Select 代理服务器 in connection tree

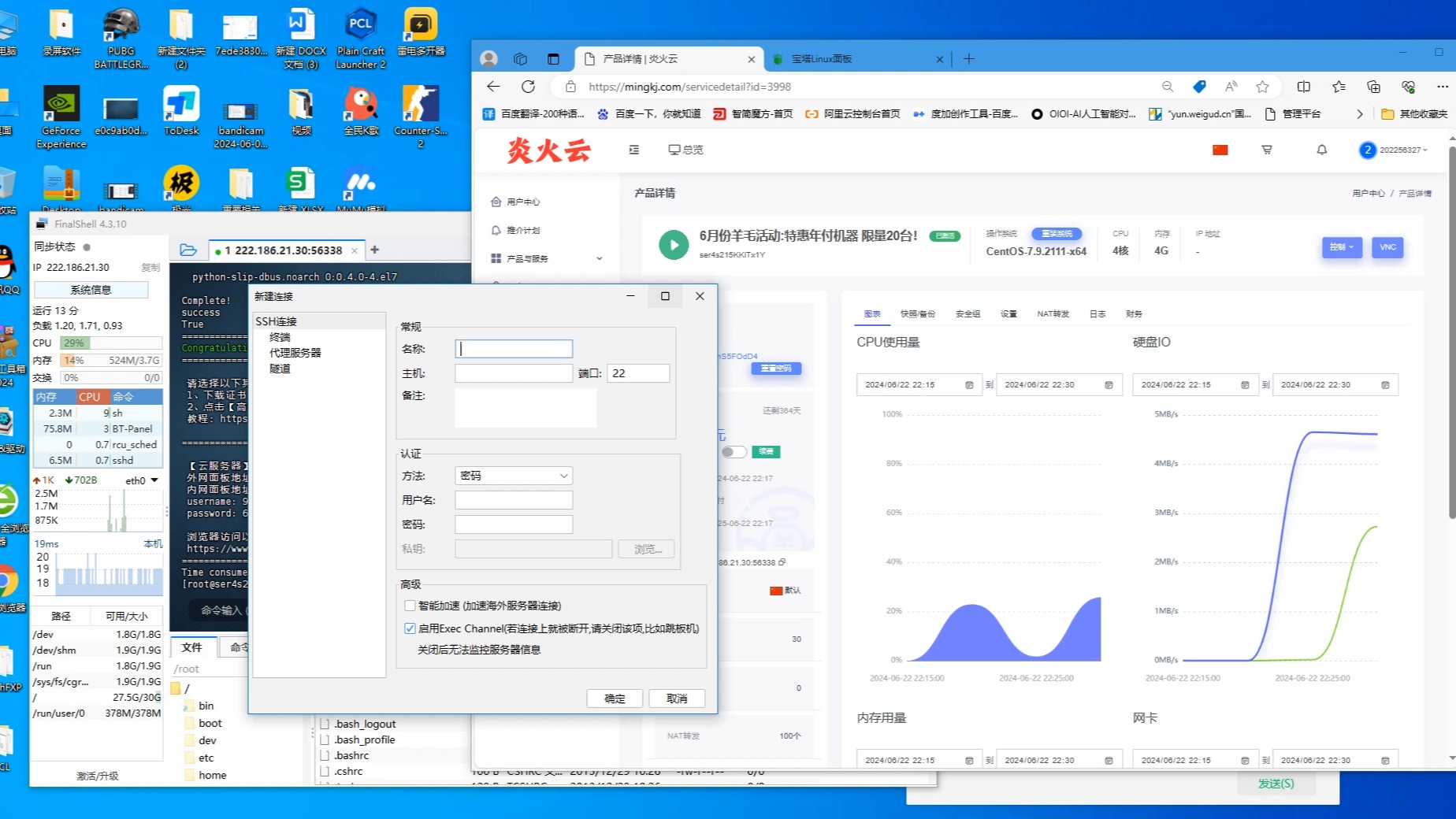coord(295,353)
